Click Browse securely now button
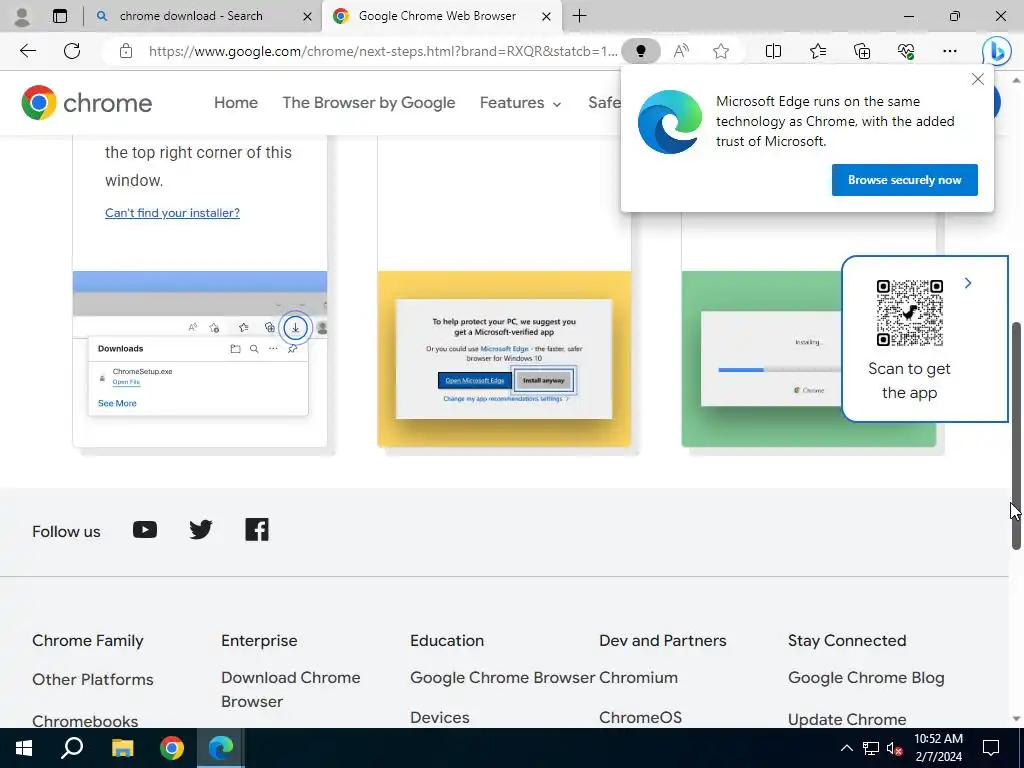The height and width of the screenshot is (768, 1024). pos(904,180)
